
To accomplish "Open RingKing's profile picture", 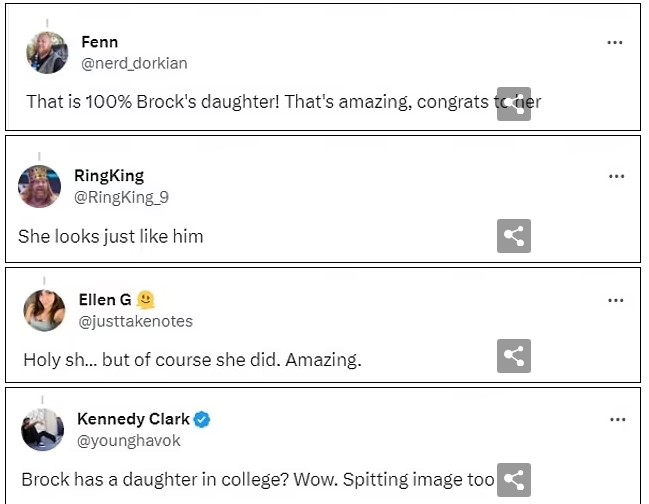I will (x=40, y=186).
